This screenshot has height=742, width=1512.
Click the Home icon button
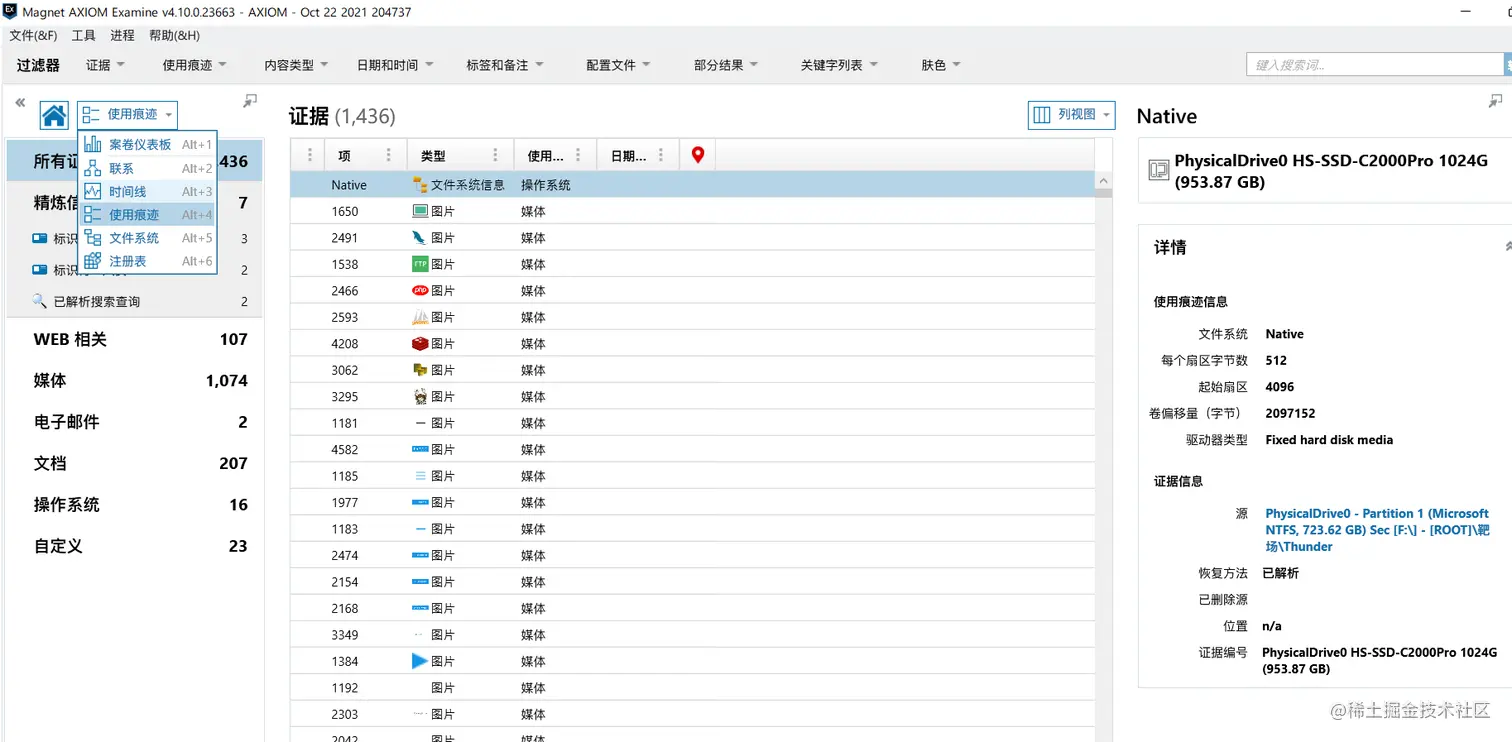[54, 115]
